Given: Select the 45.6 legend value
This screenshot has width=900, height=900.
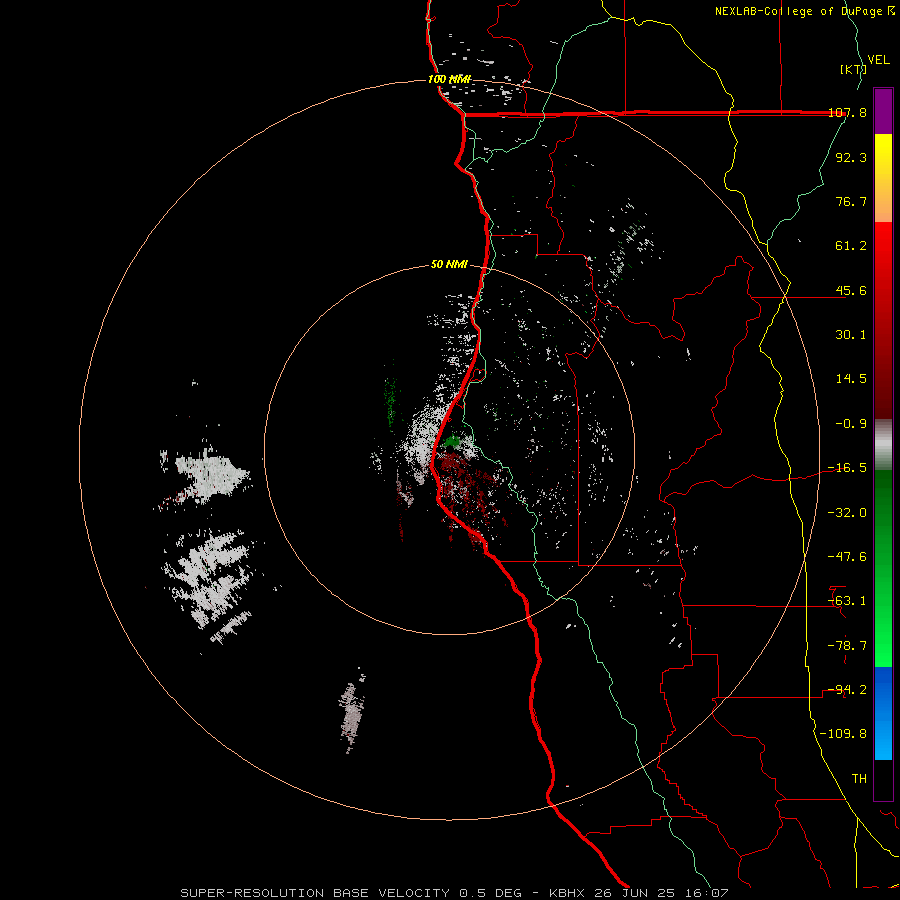Looking at the screenshot, I should [x=851, y=290].
